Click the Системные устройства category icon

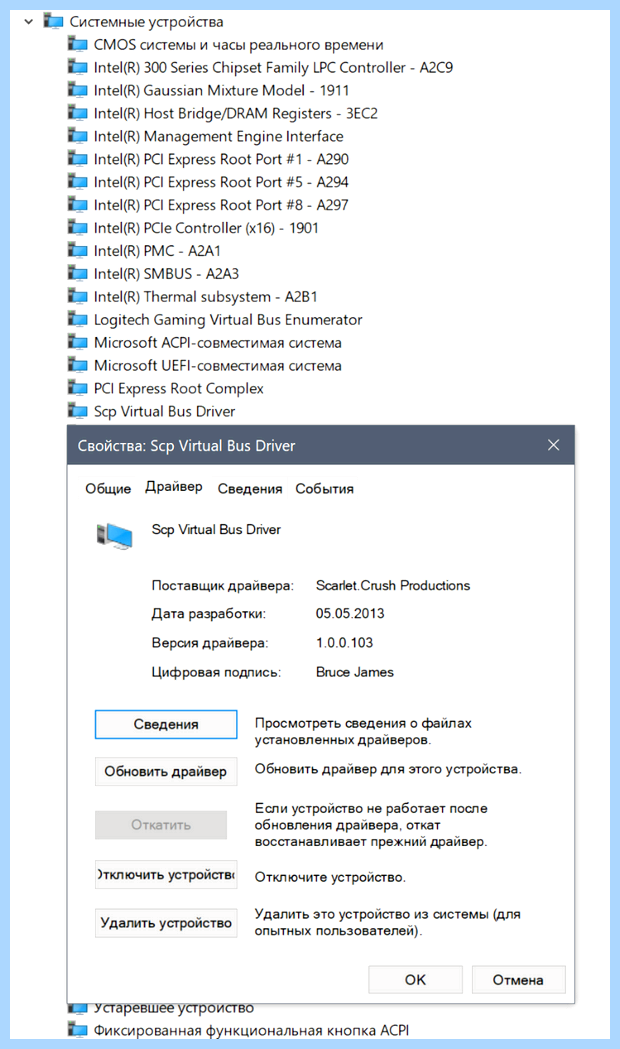click(x=54, y=21)
